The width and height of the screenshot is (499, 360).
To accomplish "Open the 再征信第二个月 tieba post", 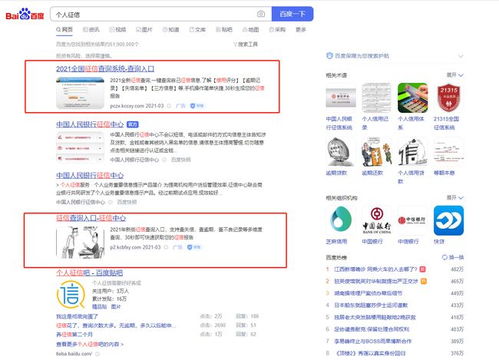I will (74, 334).
